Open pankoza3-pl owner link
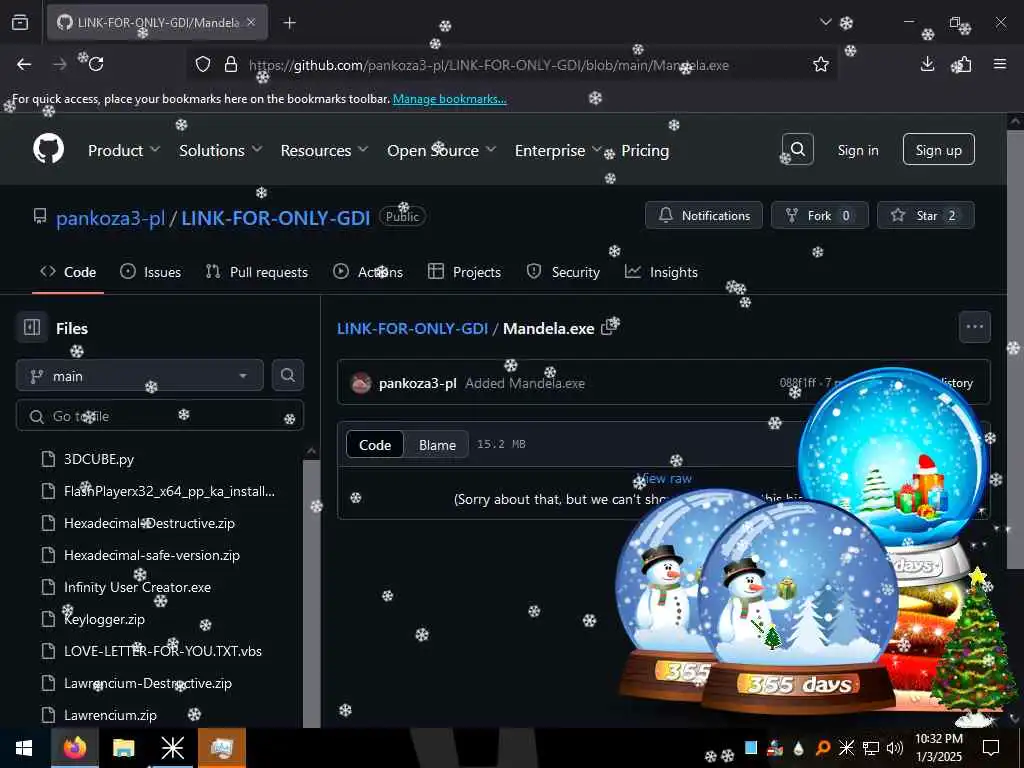1024x768 pixels. (110, 217)
